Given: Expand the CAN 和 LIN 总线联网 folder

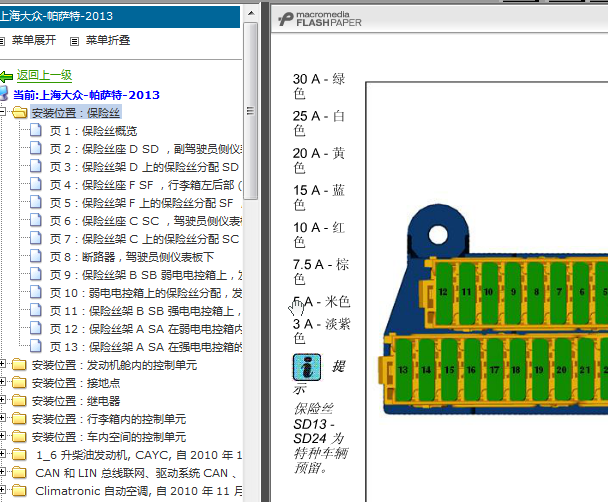Looking at the screenshot, I should (2, 472).
